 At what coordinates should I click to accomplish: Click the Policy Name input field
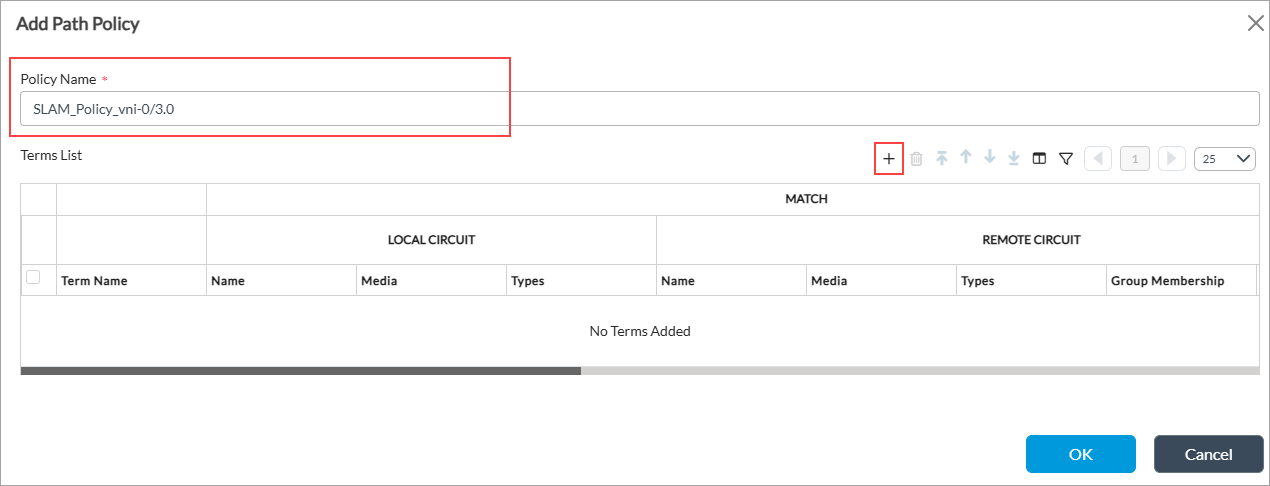click(638, 109)
